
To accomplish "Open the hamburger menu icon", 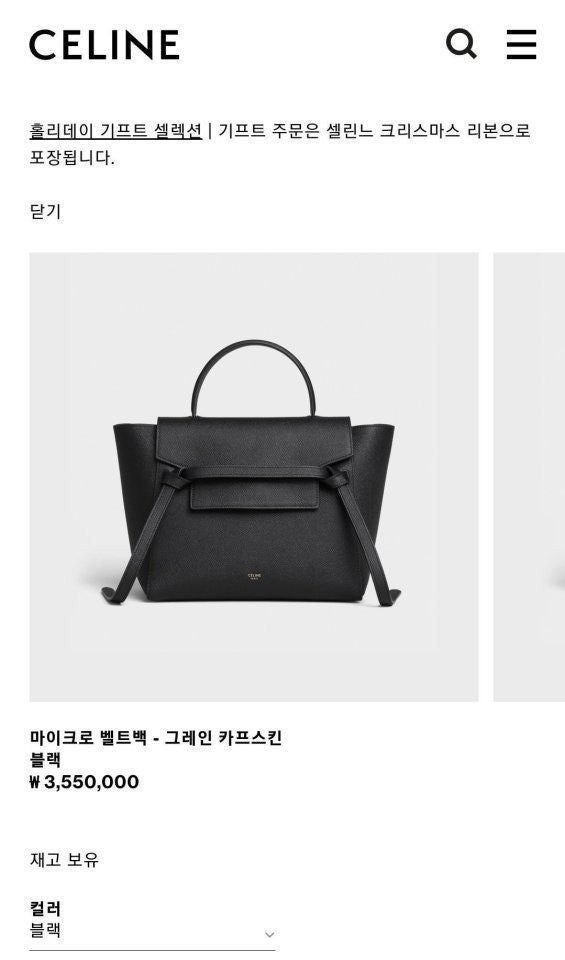I will point(522,44).
